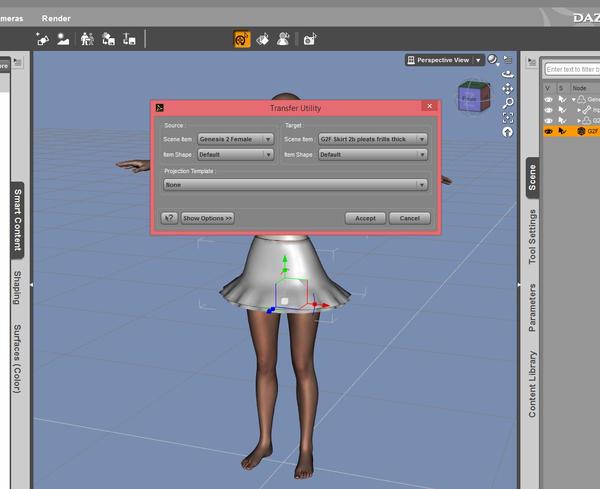Expand the third scene tree node
This screenshot has width=600, height=489.
click(579, 121)
